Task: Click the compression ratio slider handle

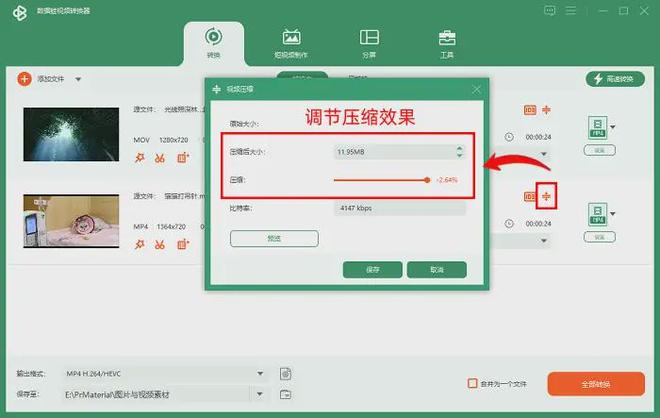Action: point(427,180)
